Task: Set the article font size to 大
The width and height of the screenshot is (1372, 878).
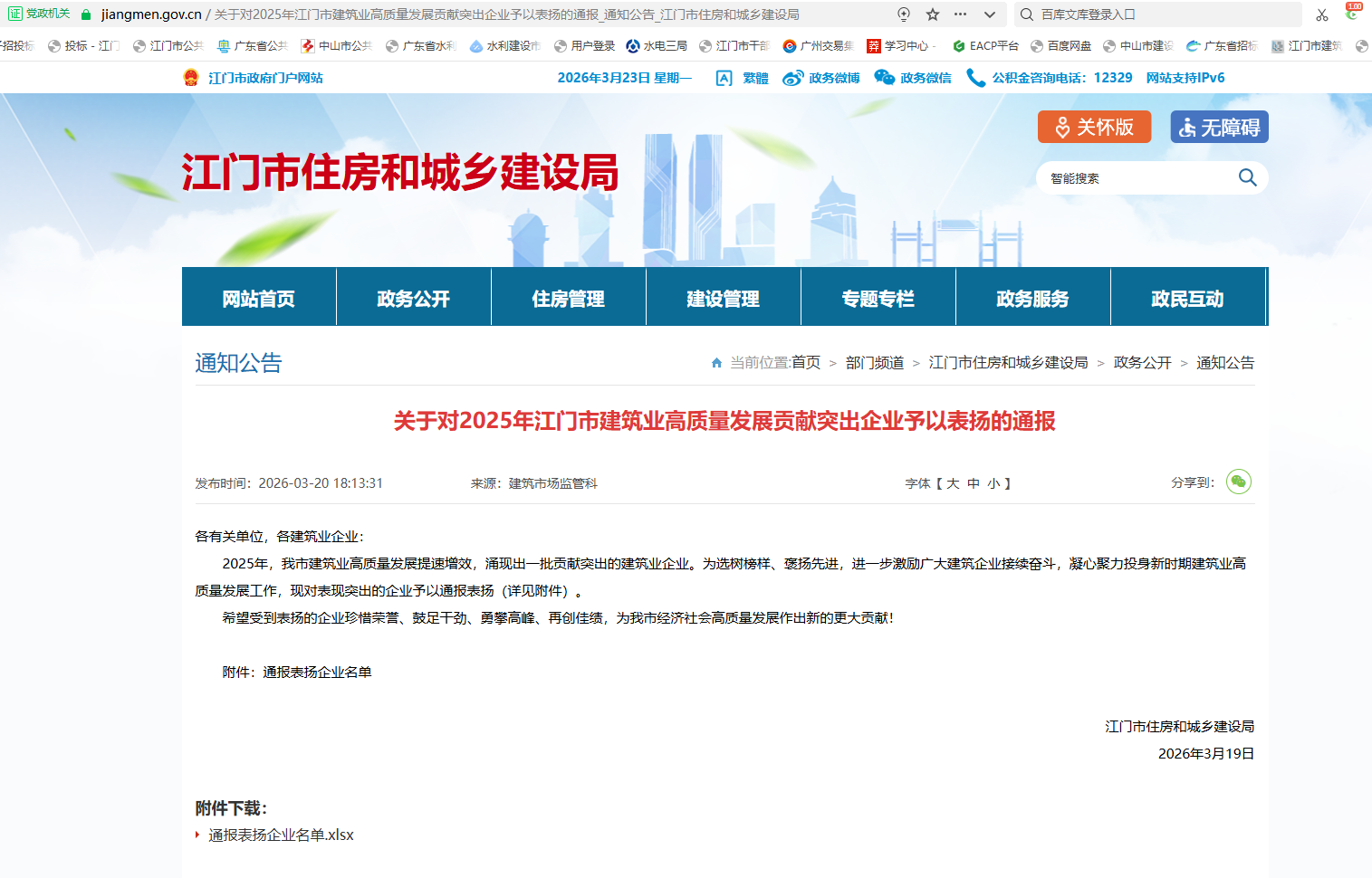Action: (x=953, y=483)
